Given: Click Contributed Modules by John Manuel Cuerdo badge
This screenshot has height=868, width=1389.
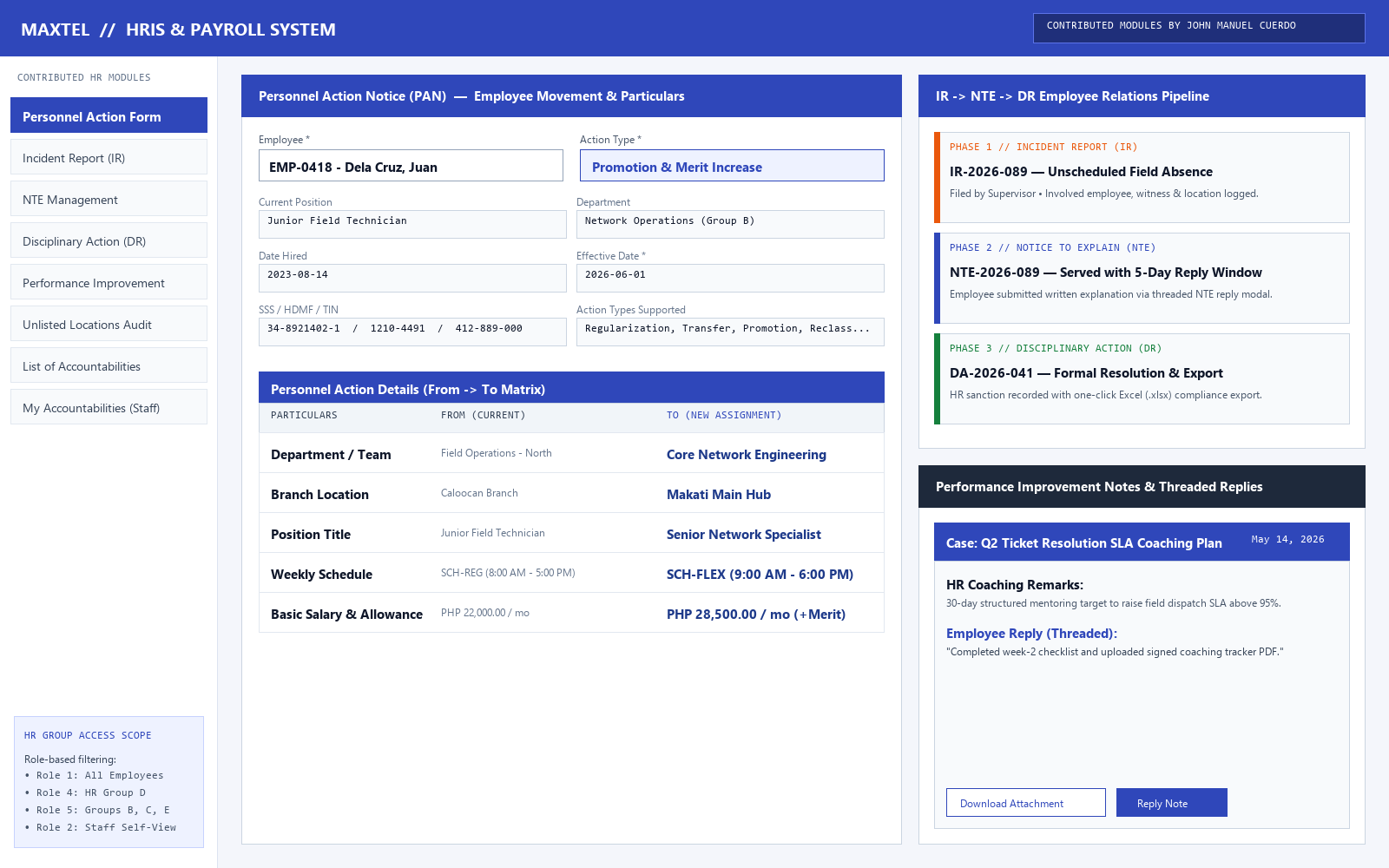Looking at the screenshot, I should click(x=1199, y=28).
